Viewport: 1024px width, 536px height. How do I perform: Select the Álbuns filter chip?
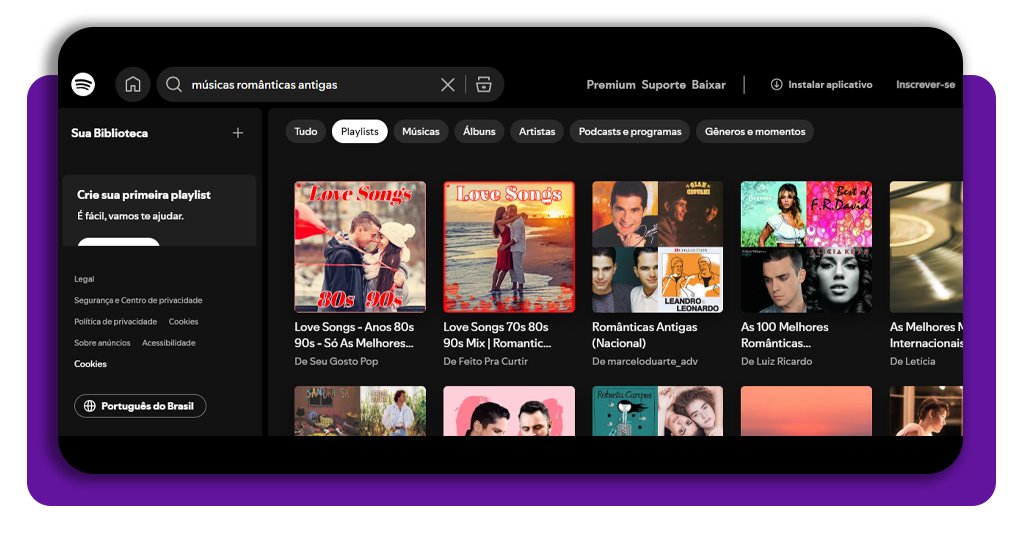(x=479, y=132)
